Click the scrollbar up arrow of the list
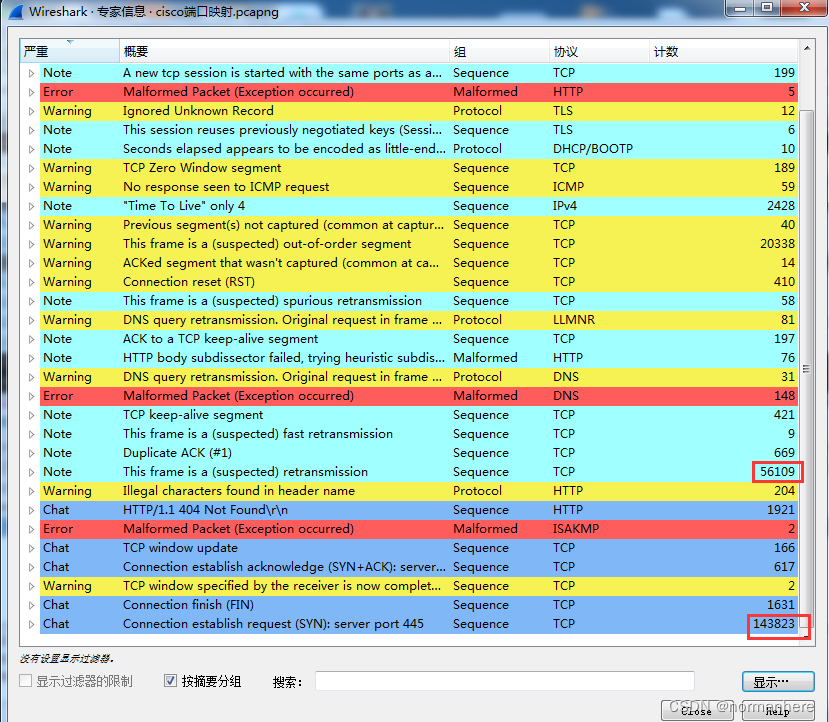 pos(807,48)
